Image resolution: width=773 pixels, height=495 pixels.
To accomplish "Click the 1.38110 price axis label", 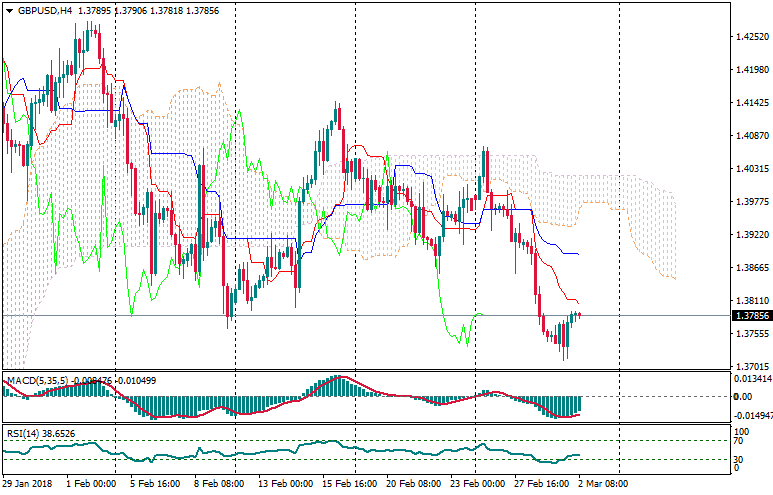I will (751, 300).
